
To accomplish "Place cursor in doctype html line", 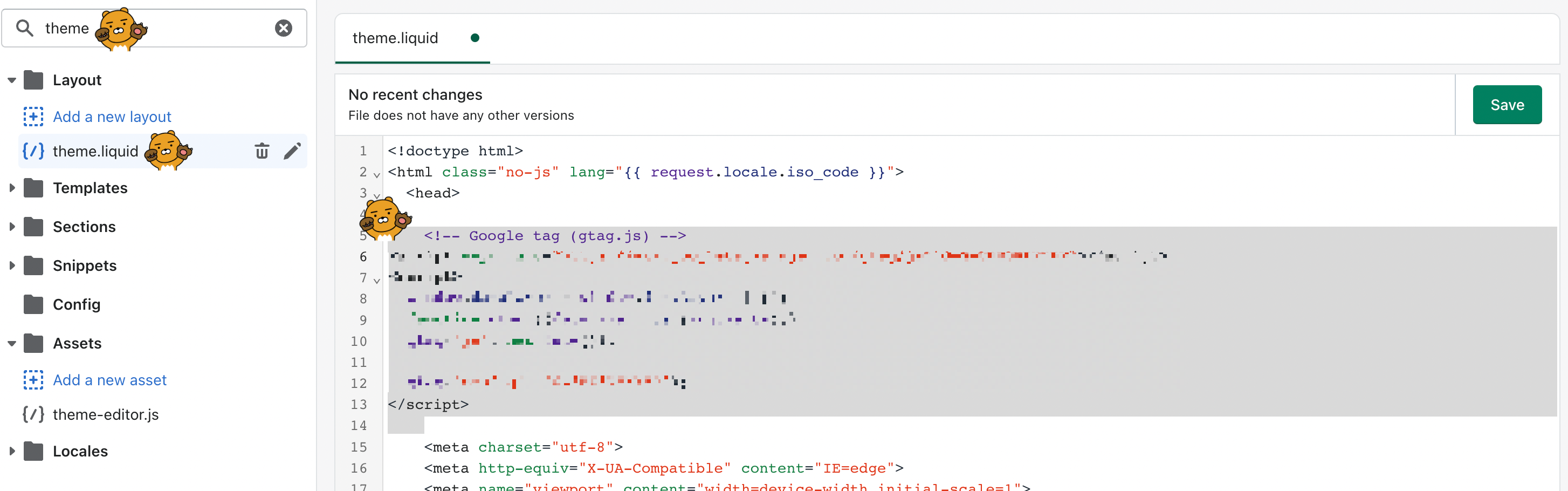I will pos(455,151).
